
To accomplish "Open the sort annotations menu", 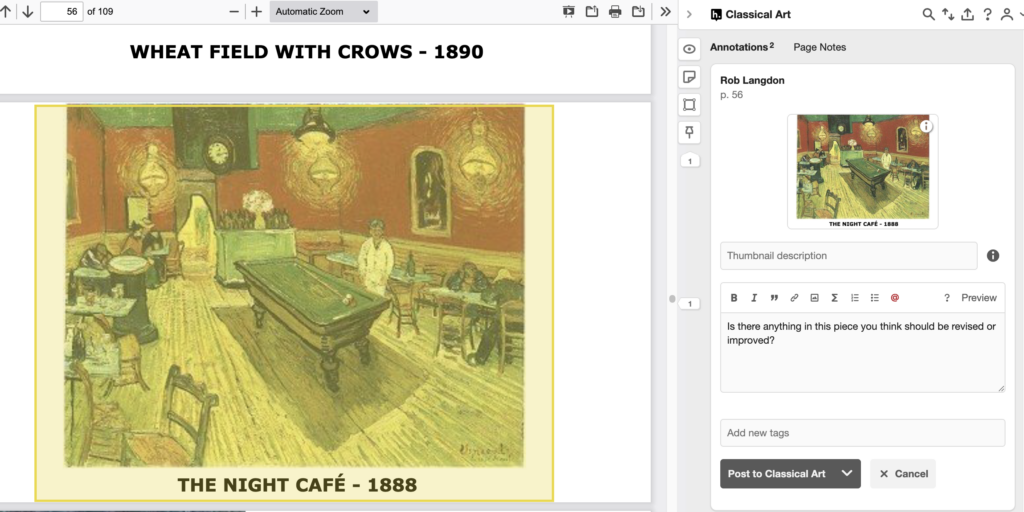I will 948,14.
